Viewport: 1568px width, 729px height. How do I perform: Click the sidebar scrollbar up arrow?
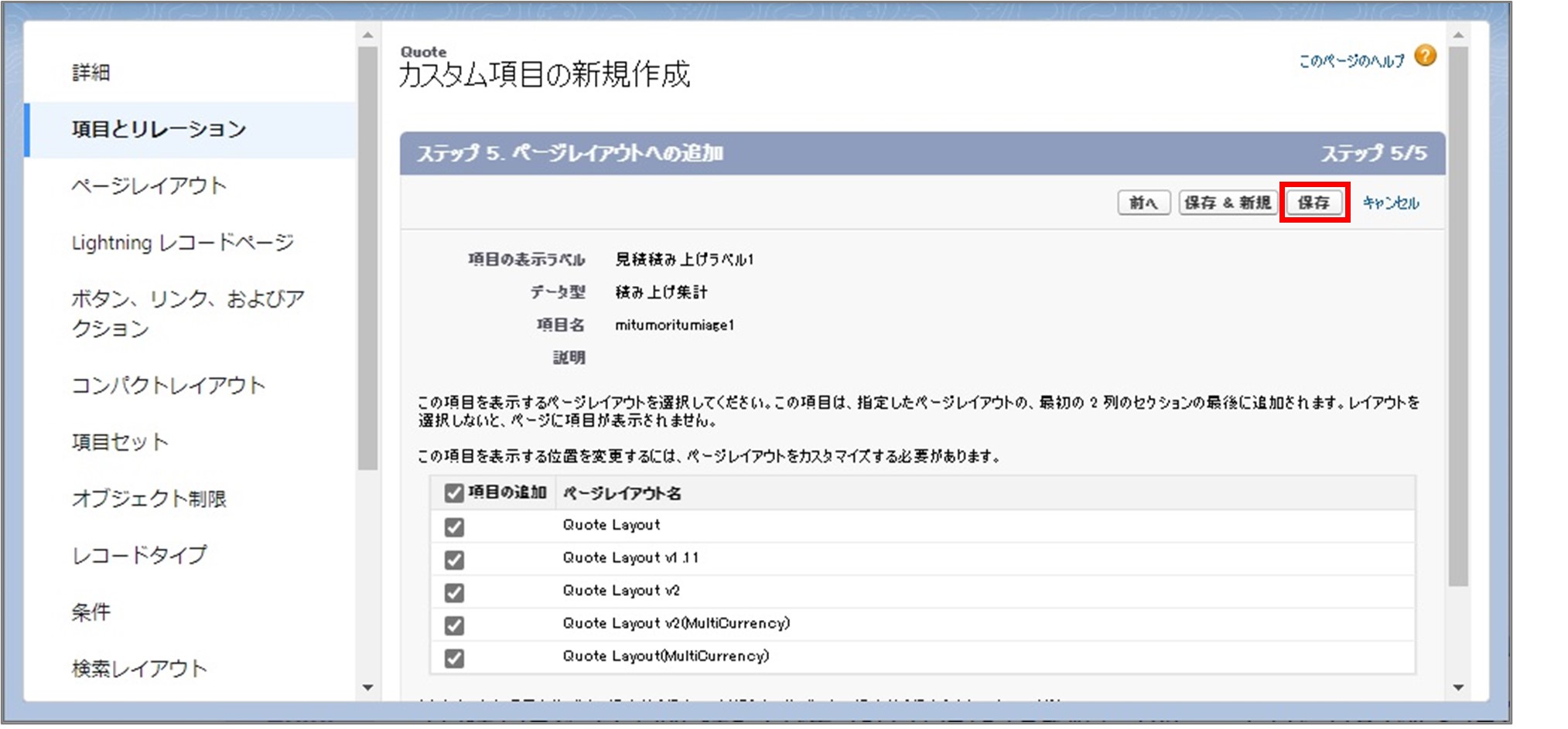pos(368,35)
